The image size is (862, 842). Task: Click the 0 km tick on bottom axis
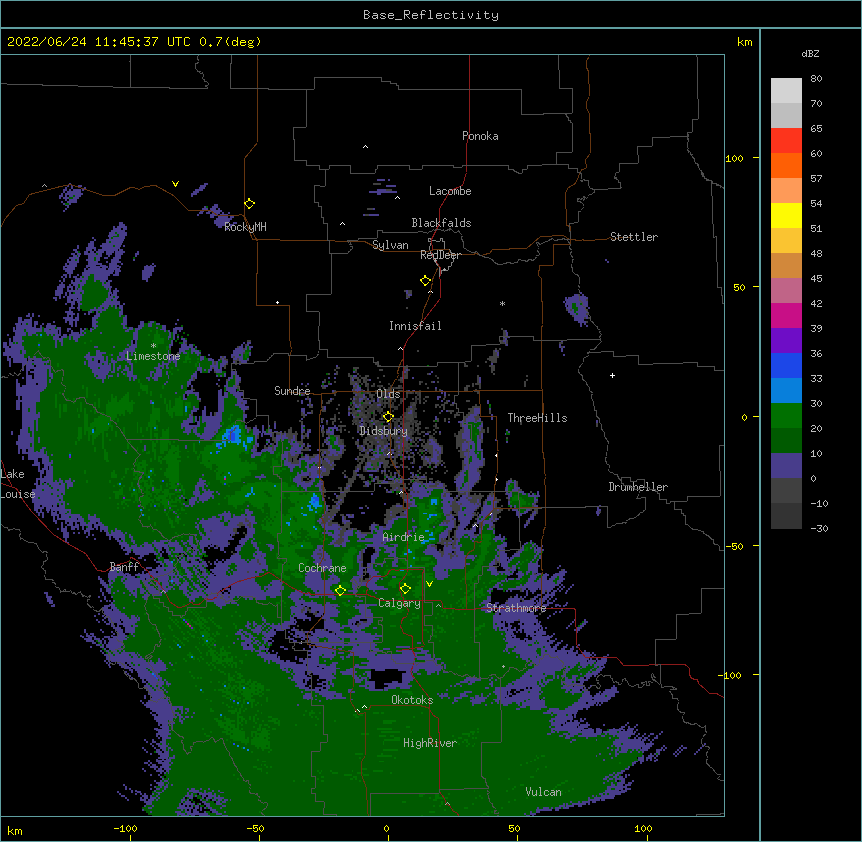(x=386, y=828)
